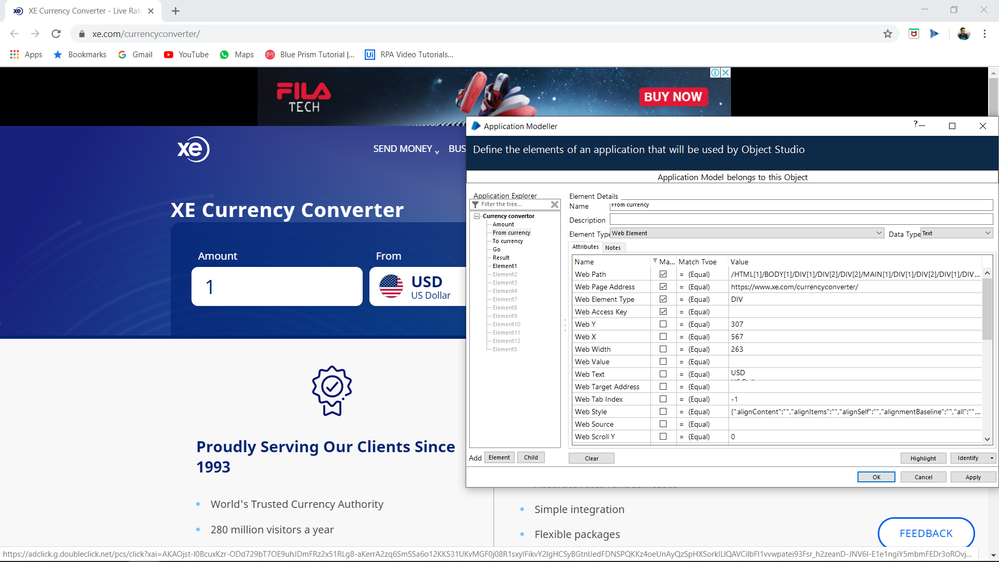999x562 pixels.
Task: Check Match for Web X attribute
Action: click(x=663, y=336)
